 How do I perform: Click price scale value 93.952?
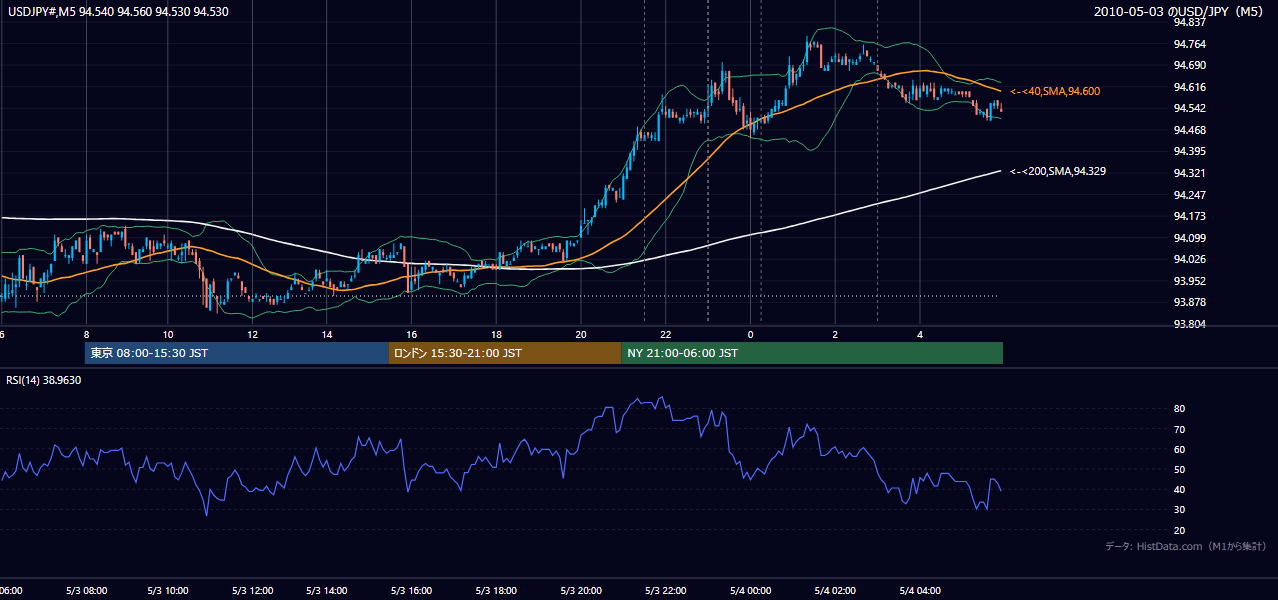coord(1189,281)
